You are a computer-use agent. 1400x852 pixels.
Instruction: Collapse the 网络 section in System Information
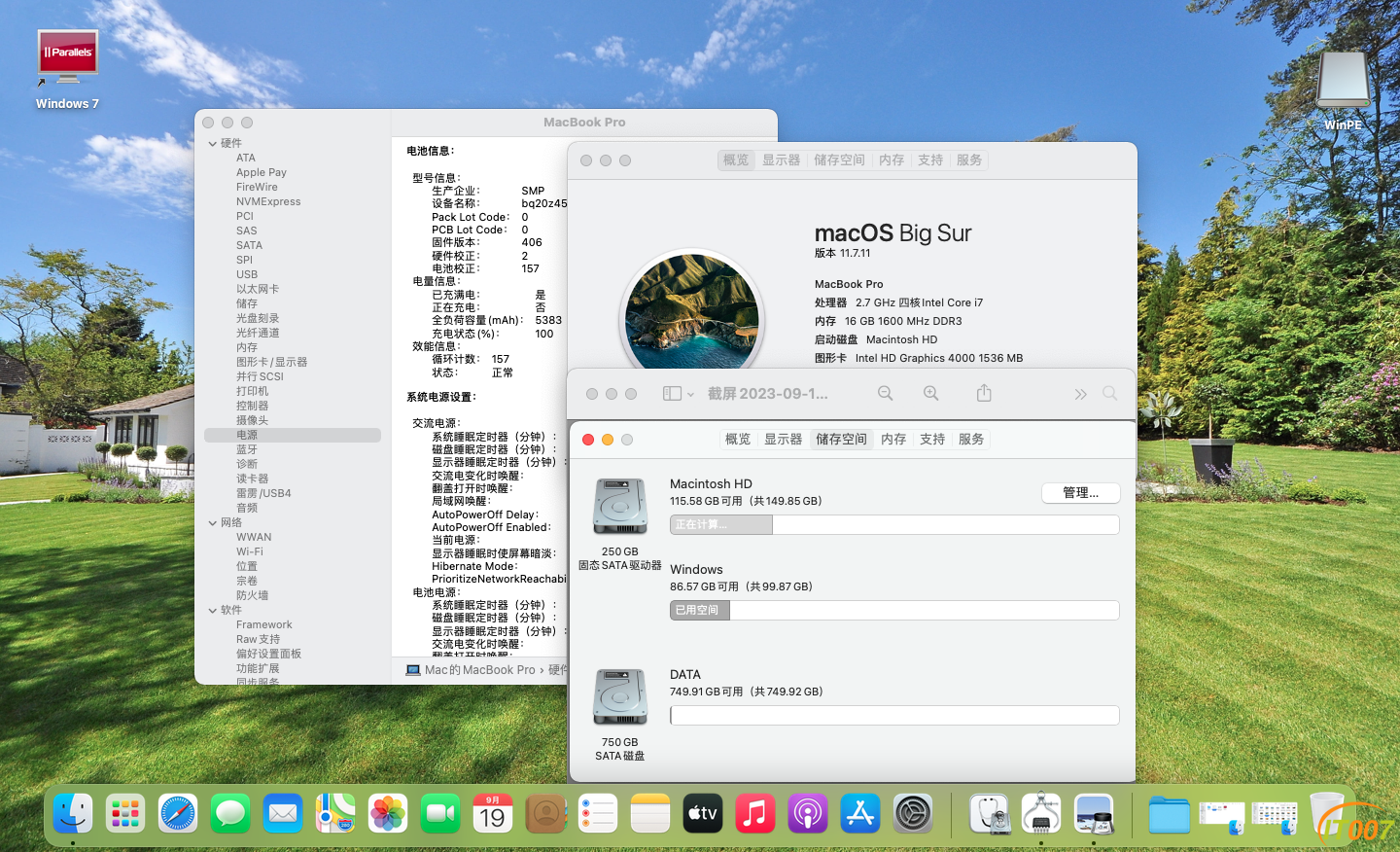(x=212, y=523)
